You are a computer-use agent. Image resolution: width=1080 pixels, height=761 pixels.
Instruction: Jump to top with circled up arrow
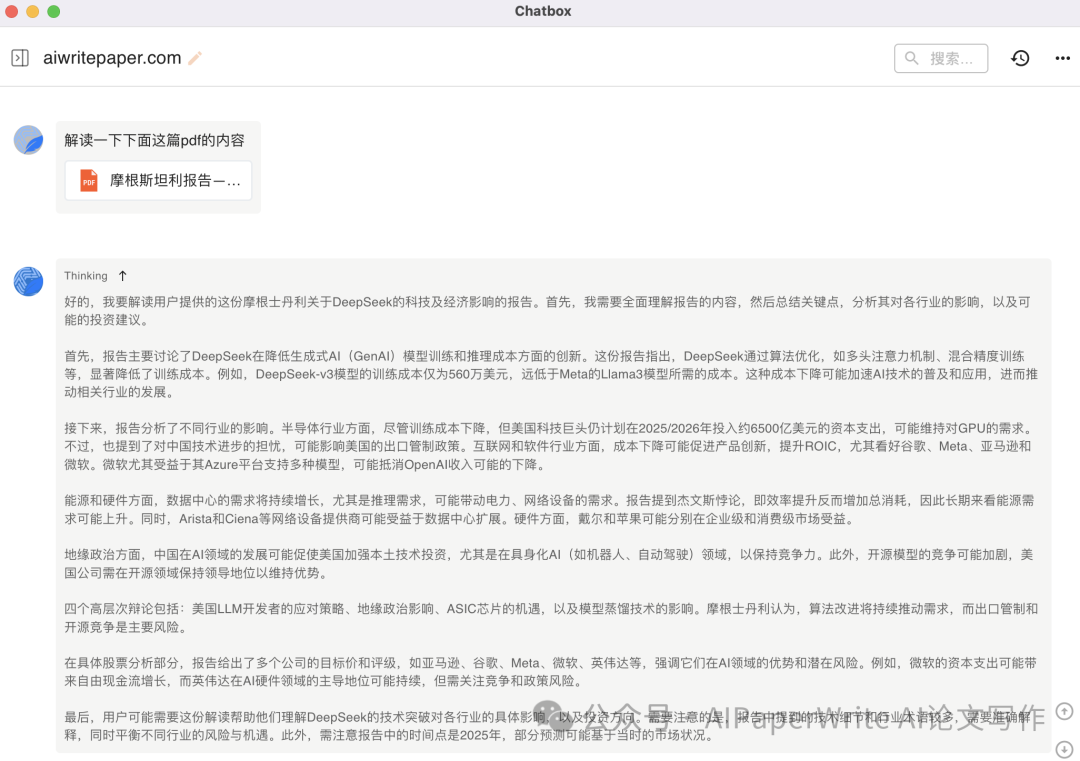1064,711
